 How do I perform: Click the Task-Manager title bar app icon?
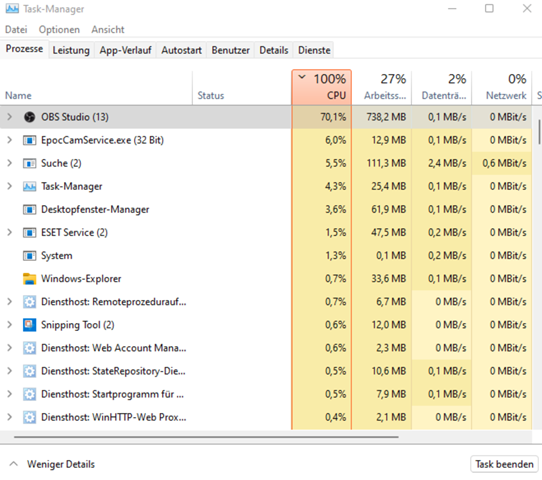pos(12,8)
